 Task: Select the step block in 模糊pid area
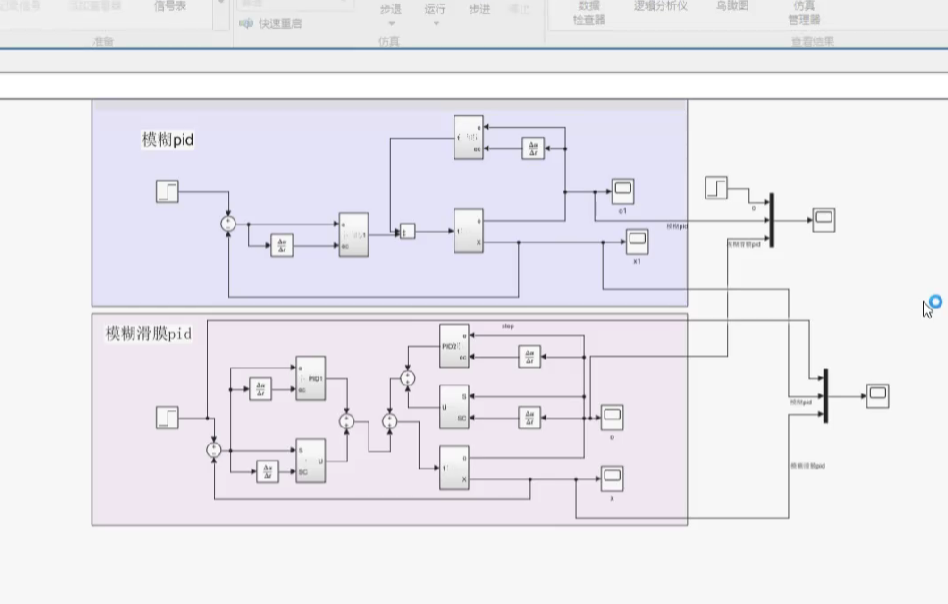167,191
